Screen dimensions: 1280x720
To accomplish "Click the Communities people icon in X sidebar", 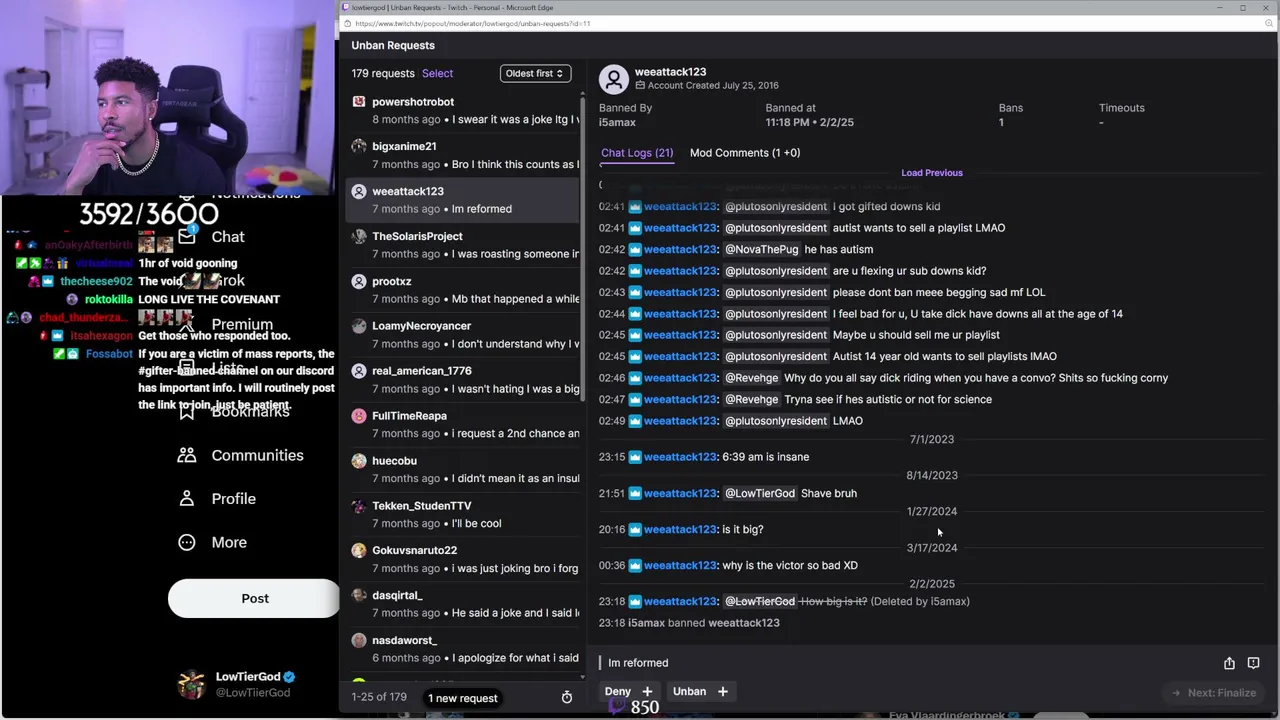I will point(187,455).
